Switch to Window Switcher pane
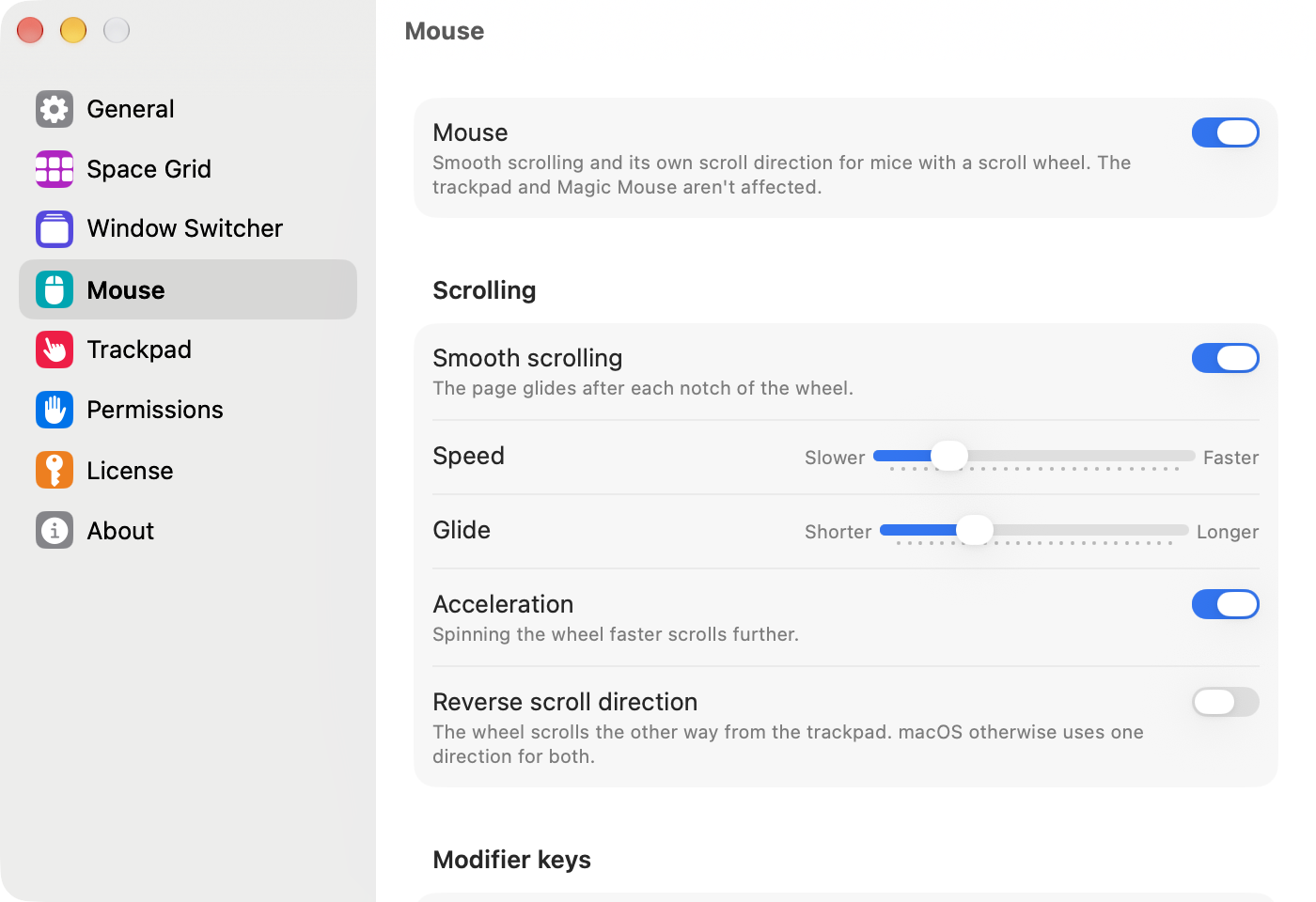This screenshot has height=902, width=1316. tap(188, 228)
